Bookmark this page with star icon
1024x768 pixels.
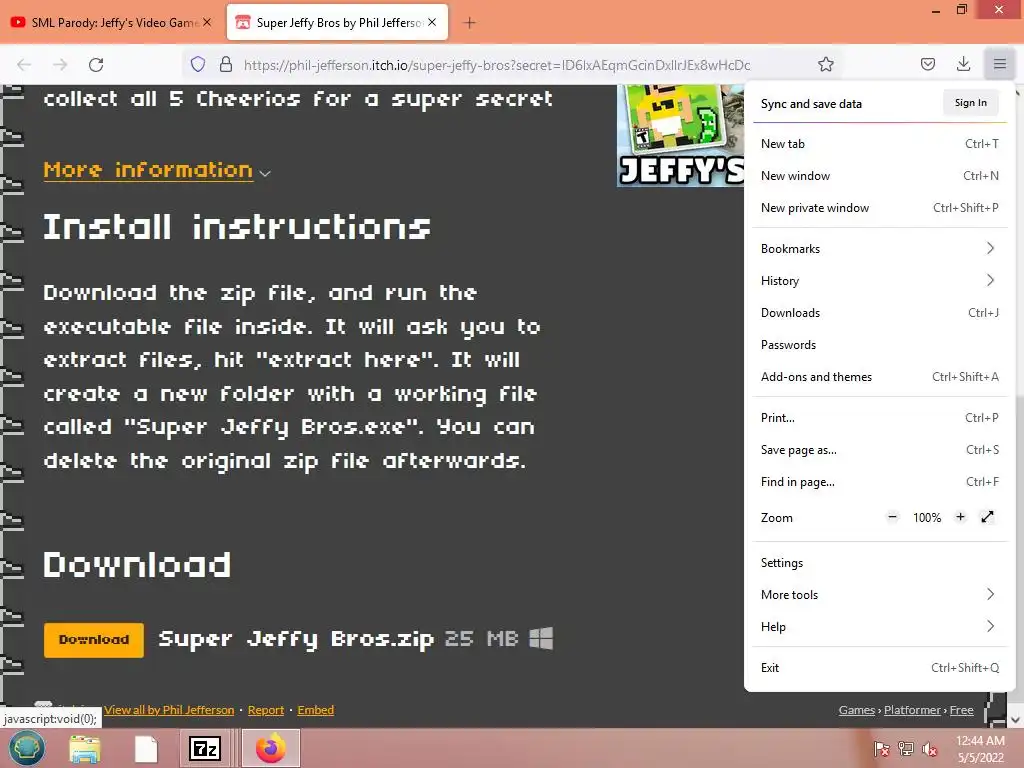[x=825, y=64]
